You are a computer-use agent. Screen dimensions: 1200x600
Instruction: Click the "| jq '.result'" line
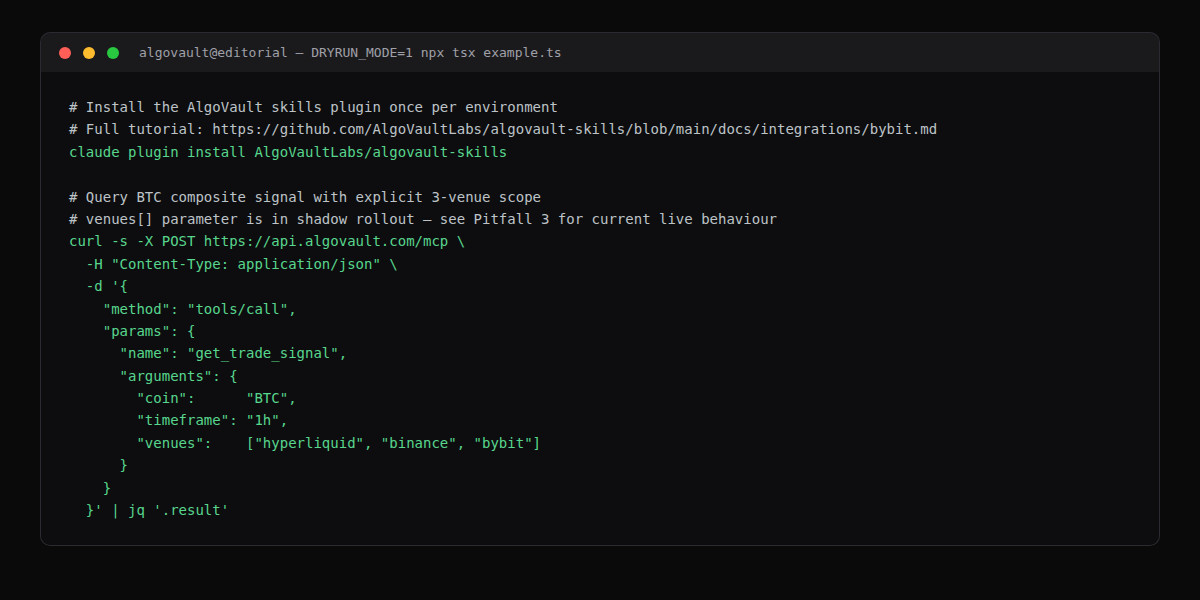pos(158,510)
